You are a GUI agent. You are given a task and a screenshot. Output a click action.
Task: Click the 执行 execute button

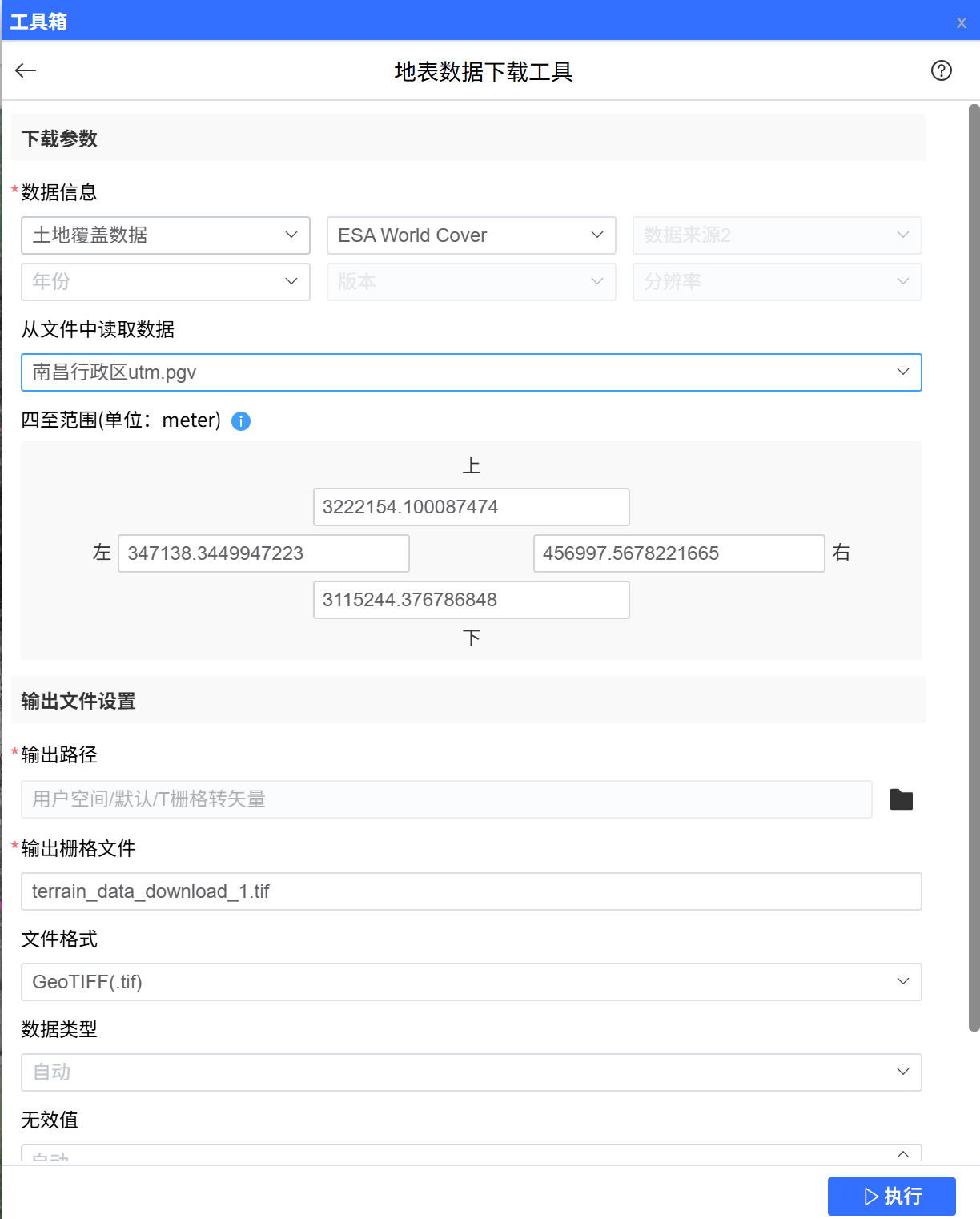click(891, 1196)
